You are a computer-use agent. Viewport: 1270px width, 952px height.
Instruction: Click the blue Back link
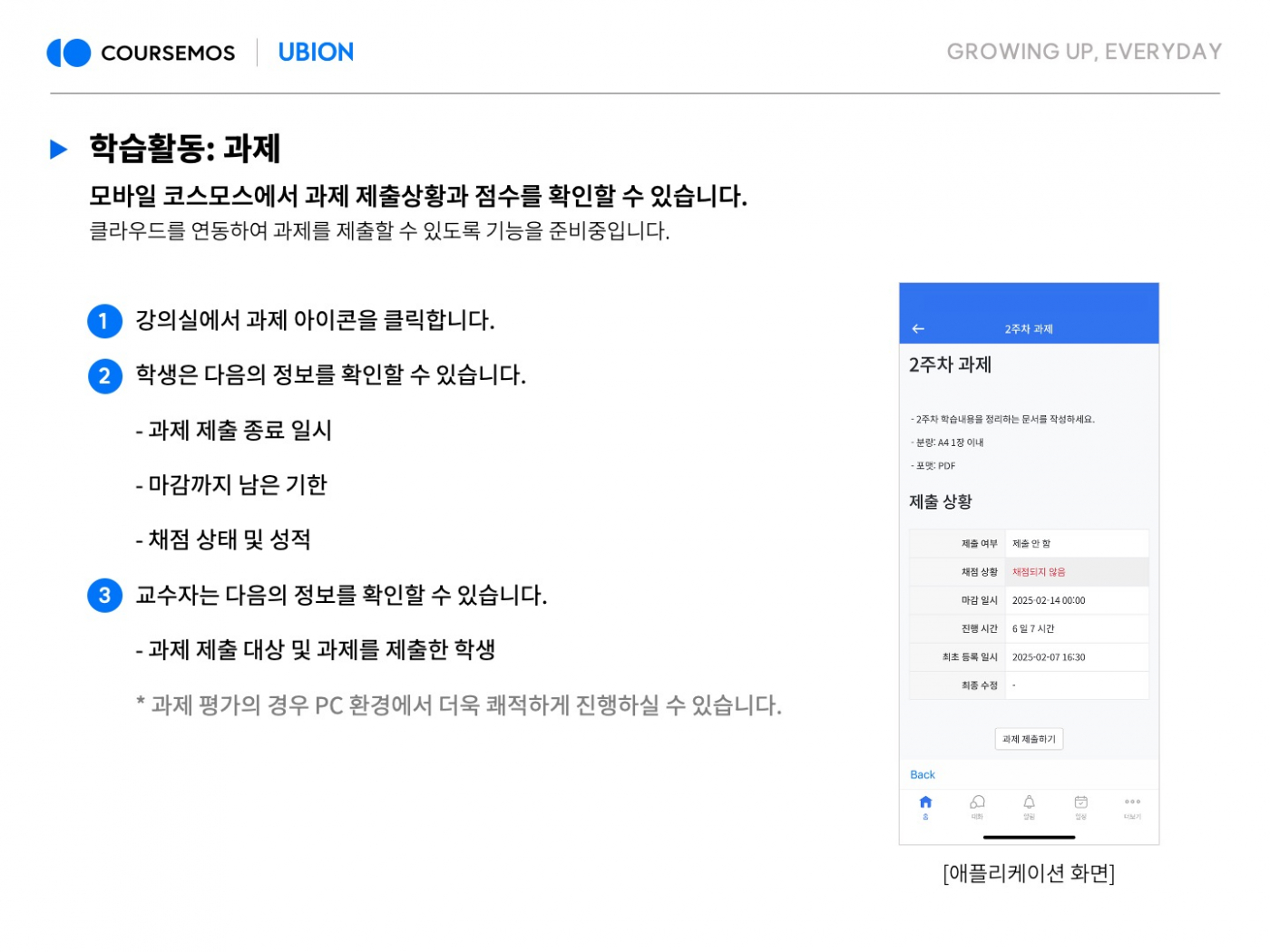click(x=922, y=775)
